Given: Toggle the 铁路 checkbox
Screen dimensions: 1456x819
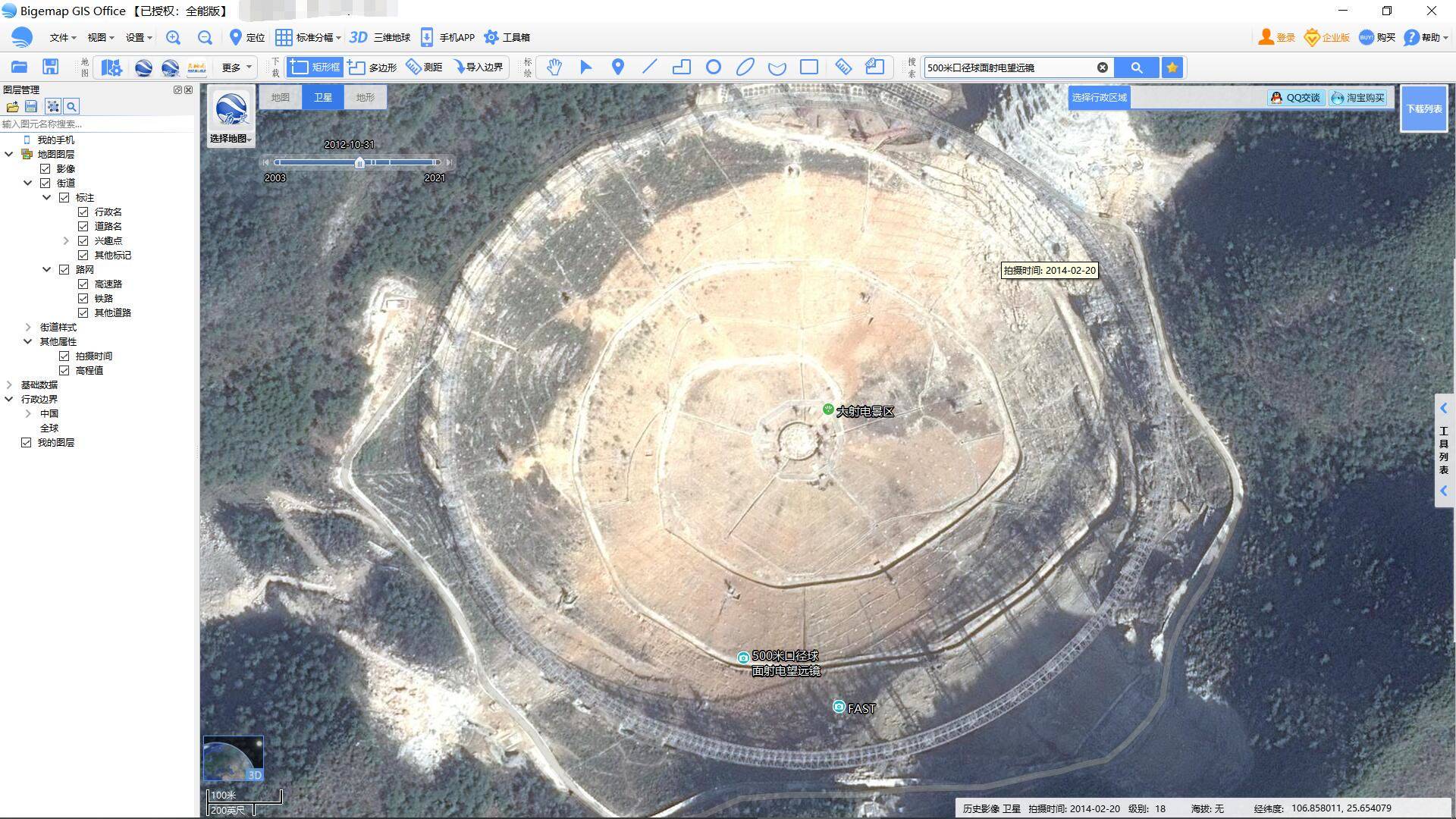Looking at the screenshot, I should pos(83,299).
